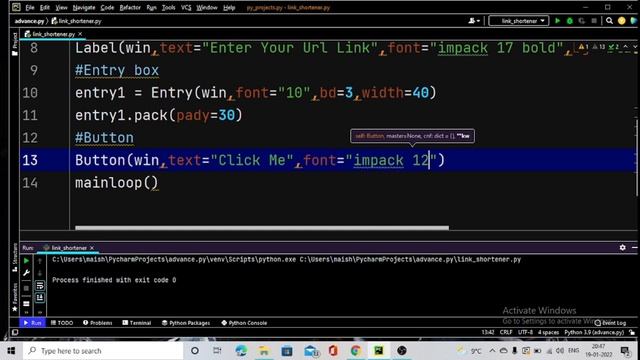Viewport: 640px width, 360px height.
Task: Open the Refactor menu
Action: click(x=130, y=7)
